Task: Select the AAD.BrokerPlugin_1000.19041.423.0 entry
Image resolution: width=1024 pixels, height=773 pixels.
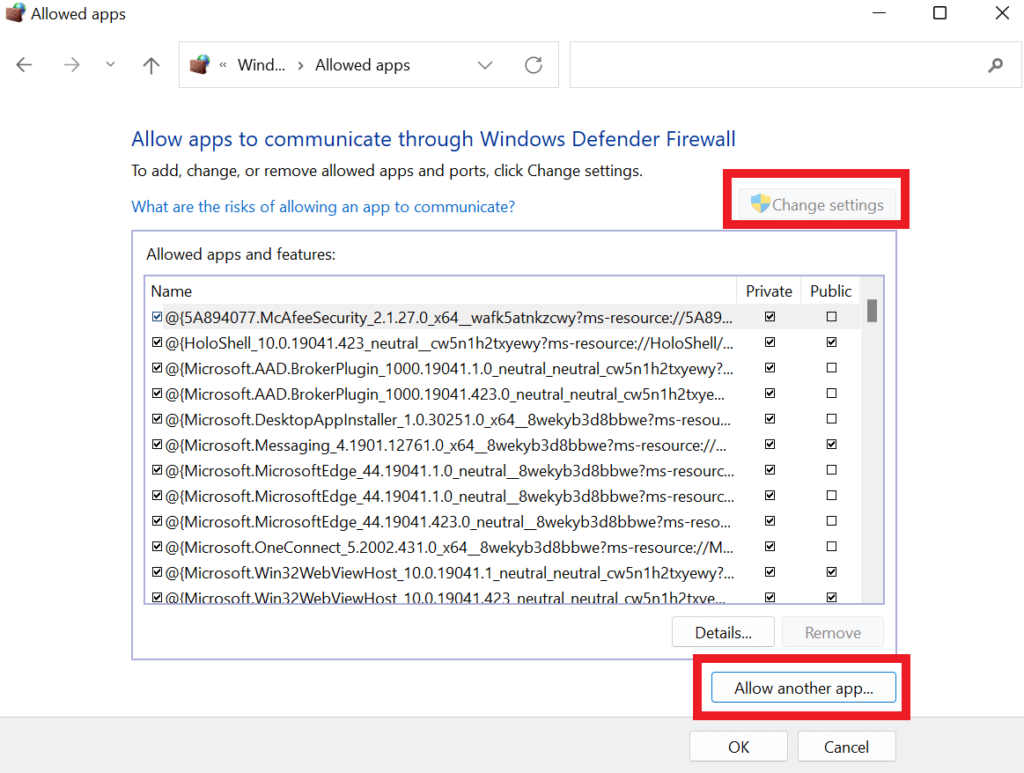Action: pyautogui.click(x=445, y=394)
